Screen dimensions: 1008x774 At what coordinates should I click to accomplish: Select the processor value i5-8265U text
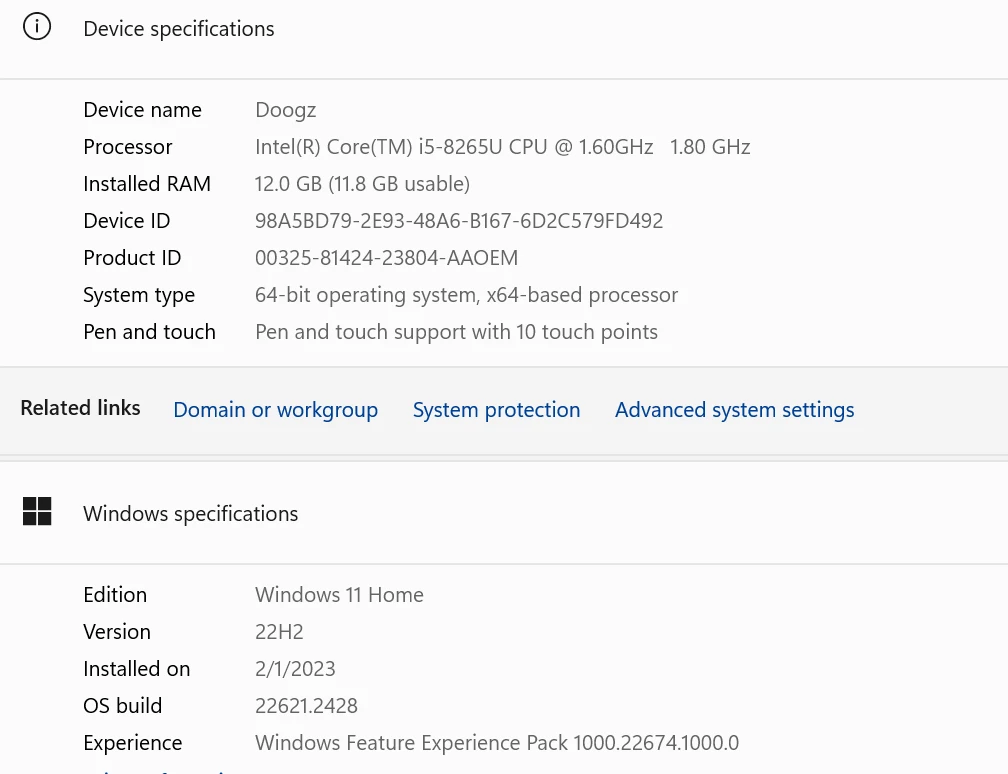pyautogui.click(x=503, y=147)
